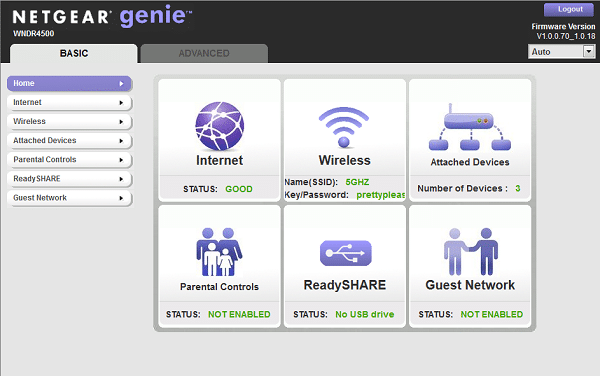
Task: Open Wireless from the sidebar menu
Action: (69, 122)
